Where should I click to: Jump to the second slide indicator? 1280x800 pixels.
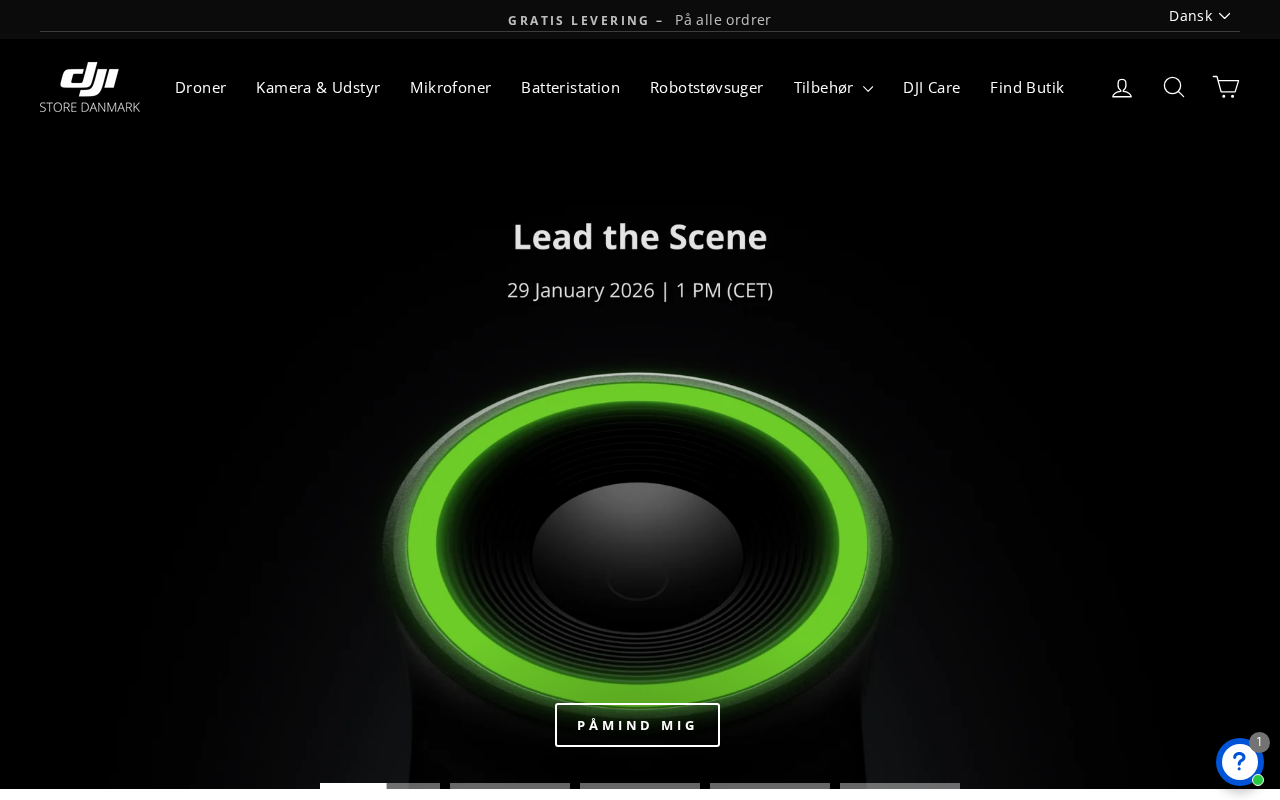(510, 787)
